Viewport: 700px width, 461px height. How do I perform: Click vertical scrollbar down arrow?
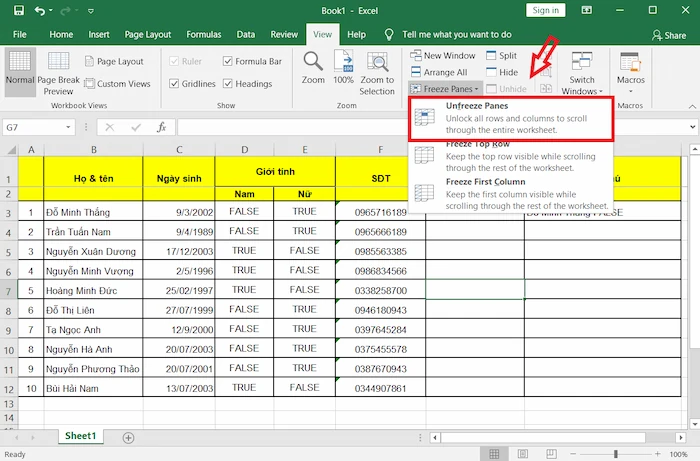pos(694,424)
